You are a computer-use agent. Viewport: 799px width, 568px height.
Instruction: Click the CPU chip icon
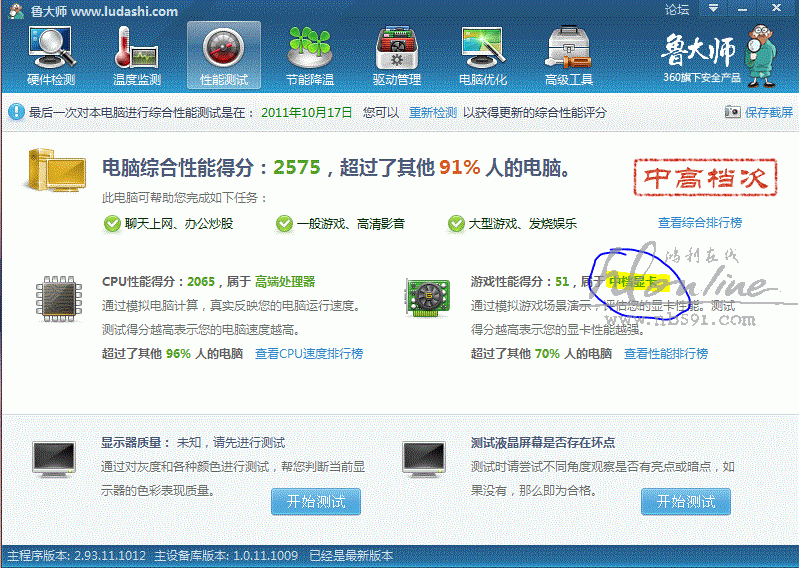tap(59, 299)
